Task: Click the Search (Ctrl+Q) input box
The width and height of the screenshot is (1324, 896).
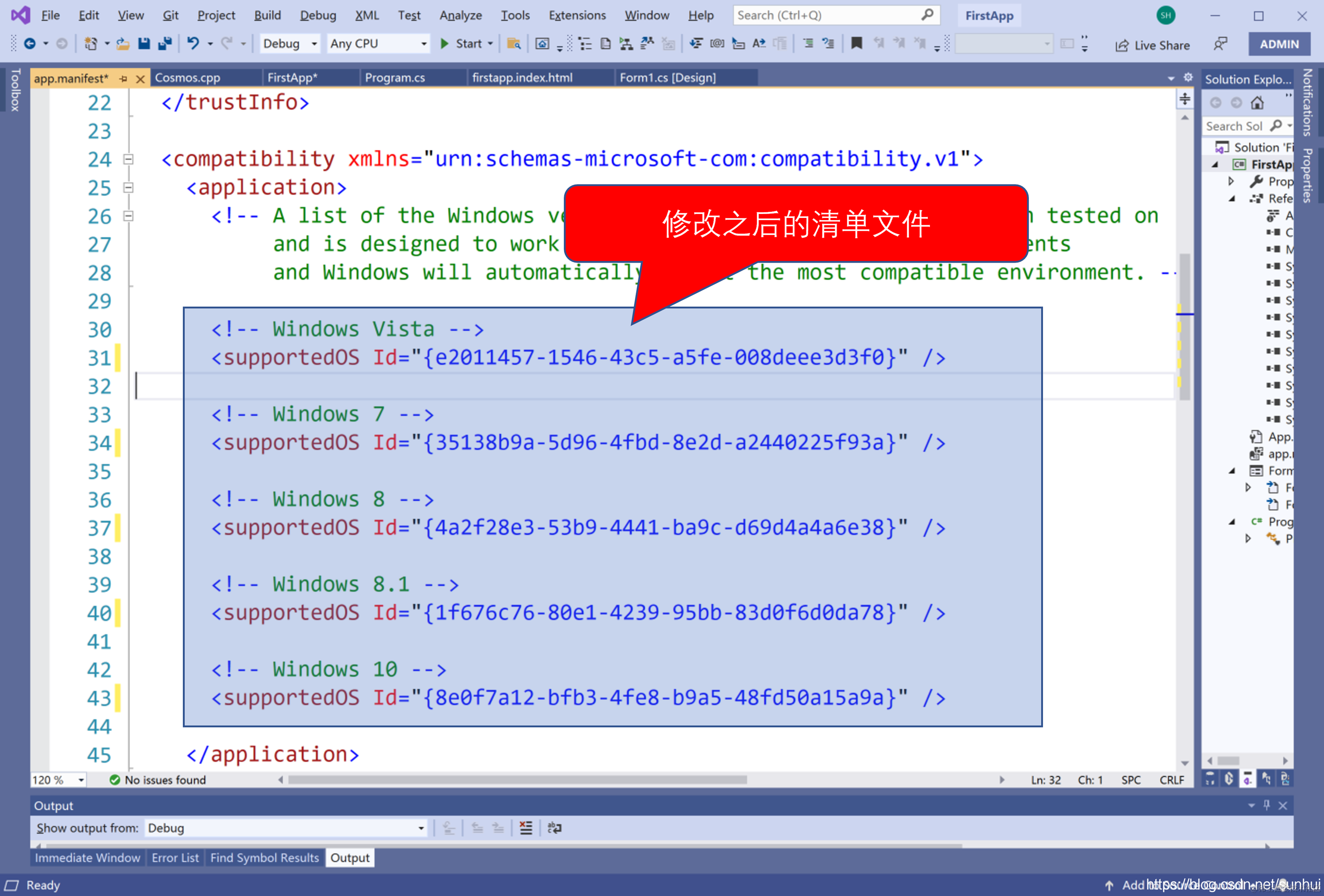Action: click(826, 15)
